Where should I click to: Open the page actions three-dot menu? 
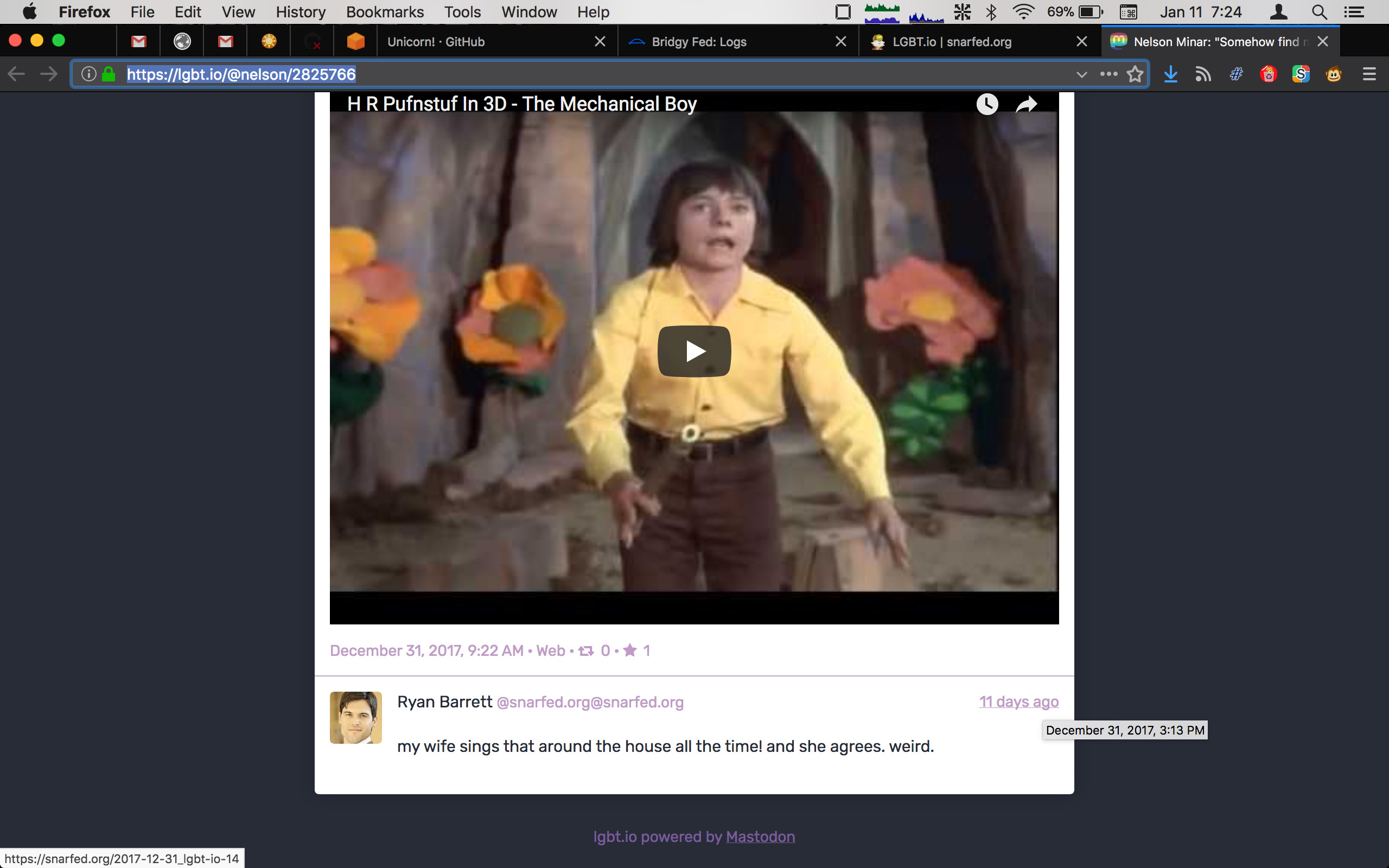pyautogui.click(x=1108, y=74)
